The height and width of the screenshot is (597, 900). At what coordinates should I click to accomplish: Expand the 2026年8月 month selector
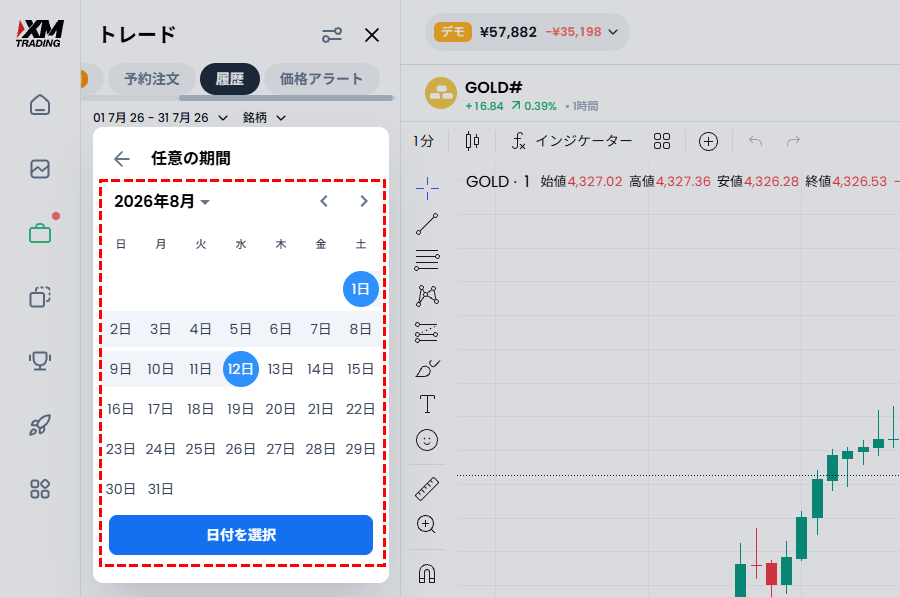click(x=162, y=201)
